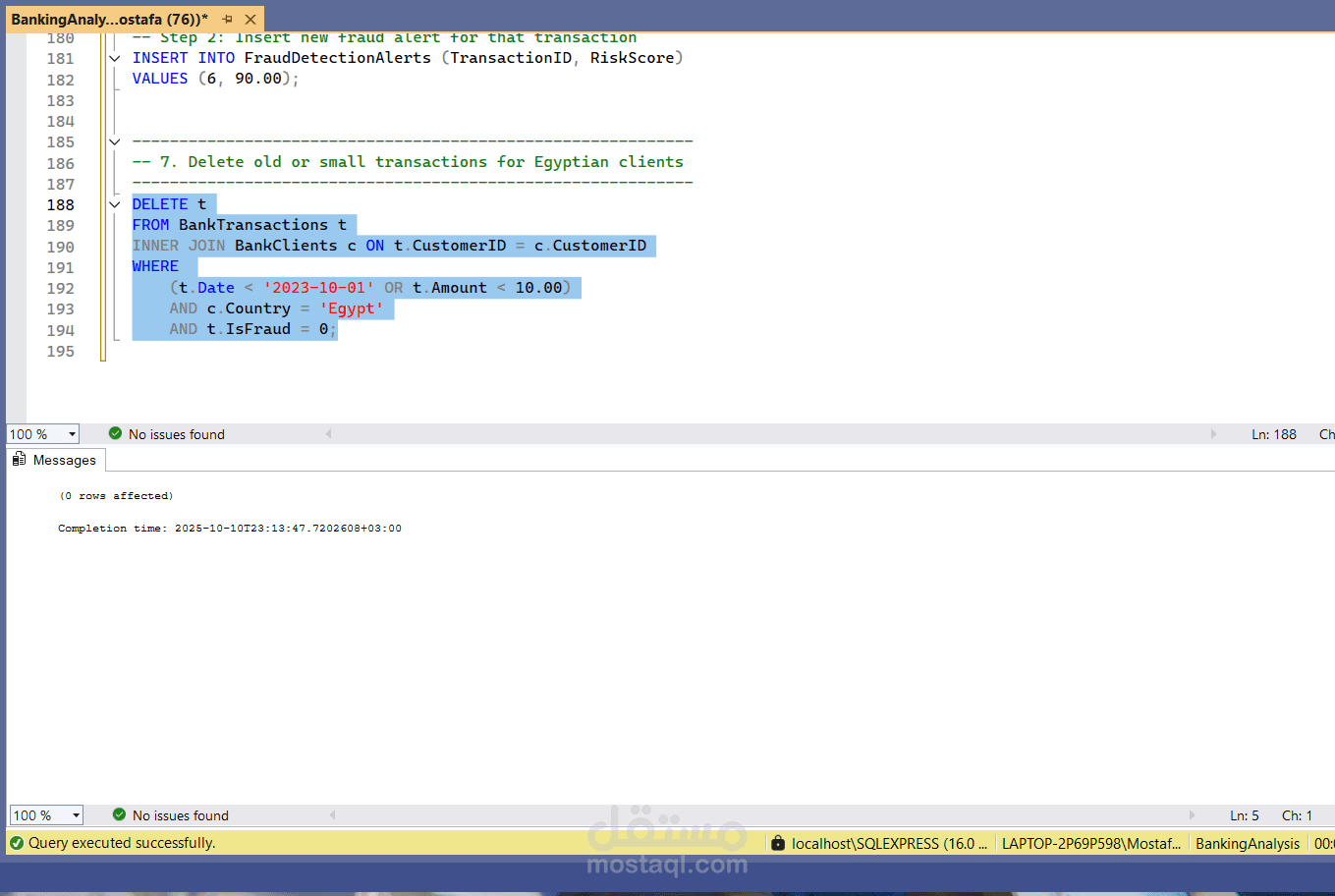1335x896 pixels.
Task: Click 'No issues found' under the Messages pane
Action: 181,815
